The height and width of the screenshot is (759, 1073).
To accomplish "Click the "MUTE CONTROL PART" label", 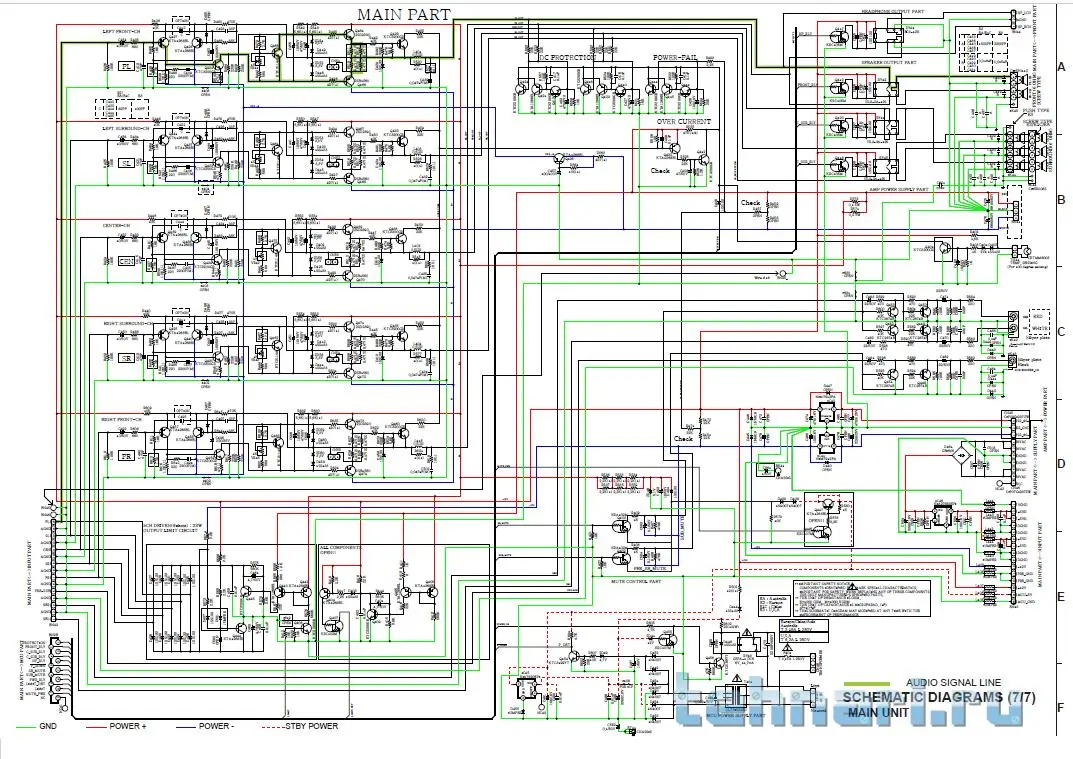I will [635, 580].
